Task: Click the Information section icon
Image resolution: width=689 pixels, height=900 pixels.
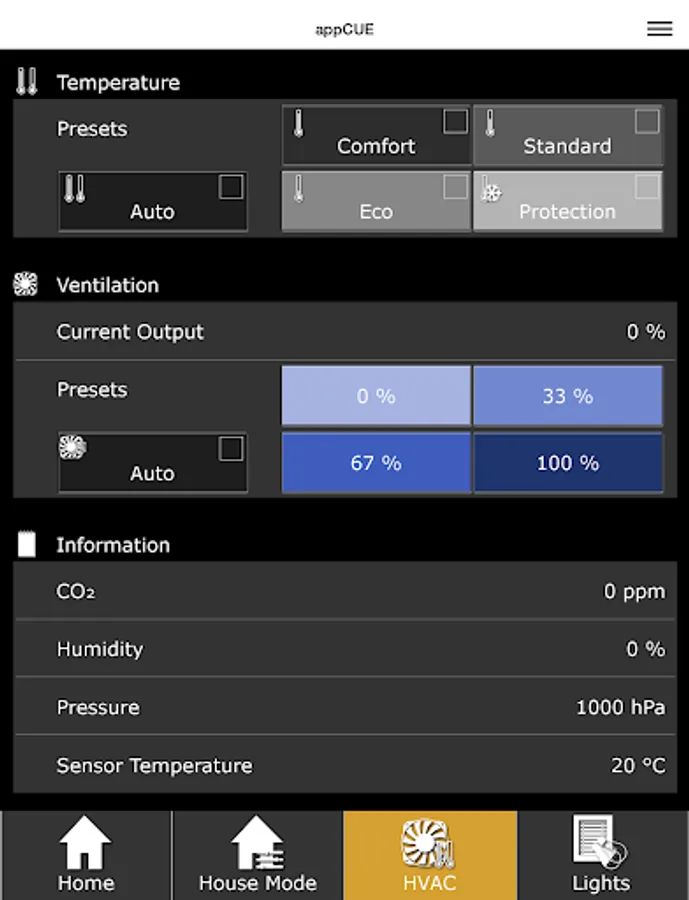Action: pyautogui.click(x=27, y=545)
